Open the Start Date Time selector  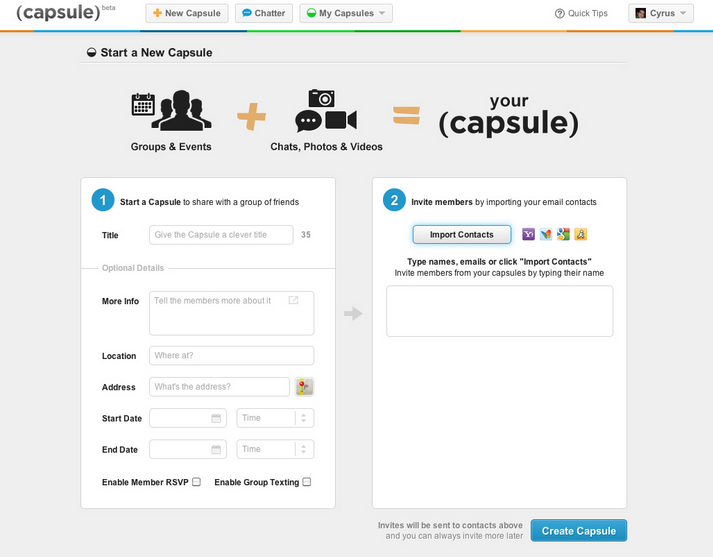click(x=275, y=418)
